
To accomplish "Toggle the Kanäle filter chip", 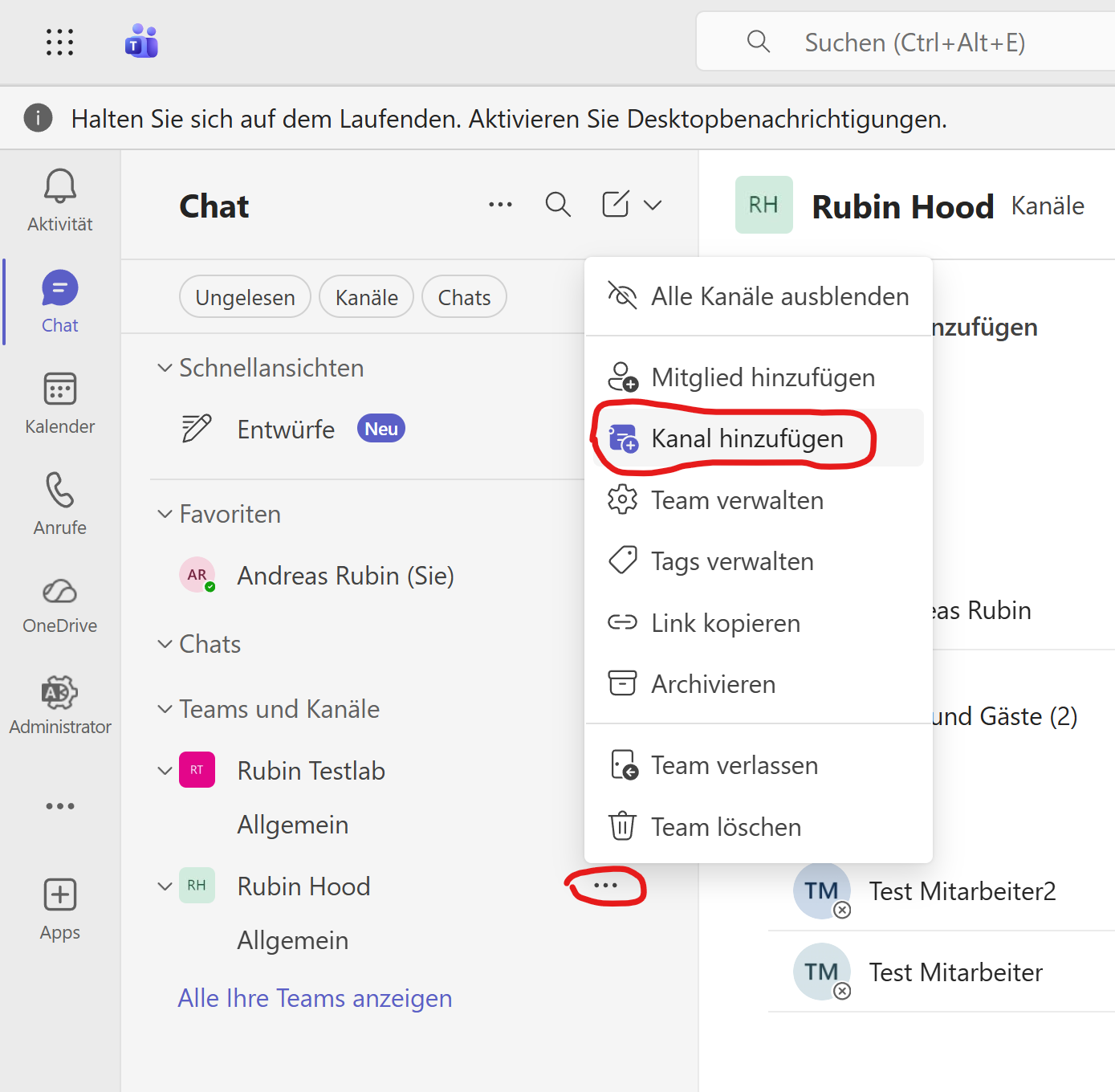I will click(x=366, y=297).
